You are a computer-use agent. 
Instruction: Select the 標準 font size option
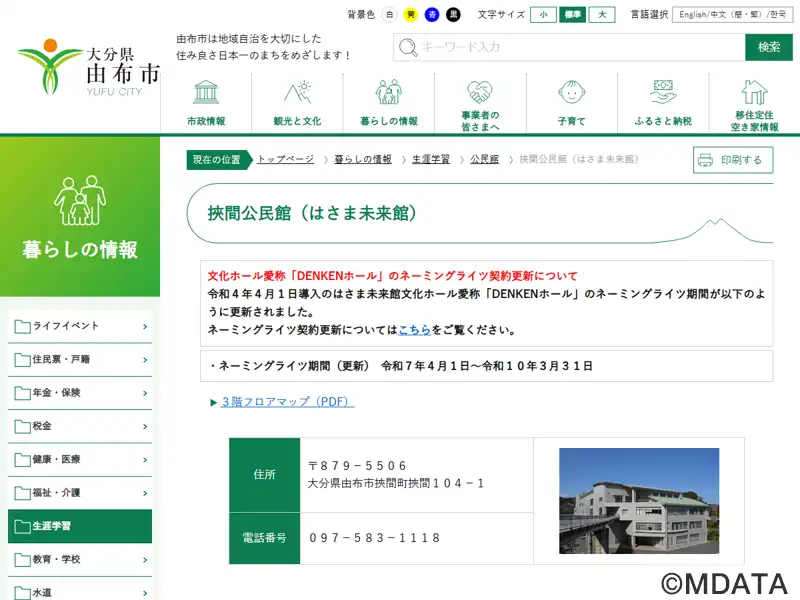[x=573, y=15]
